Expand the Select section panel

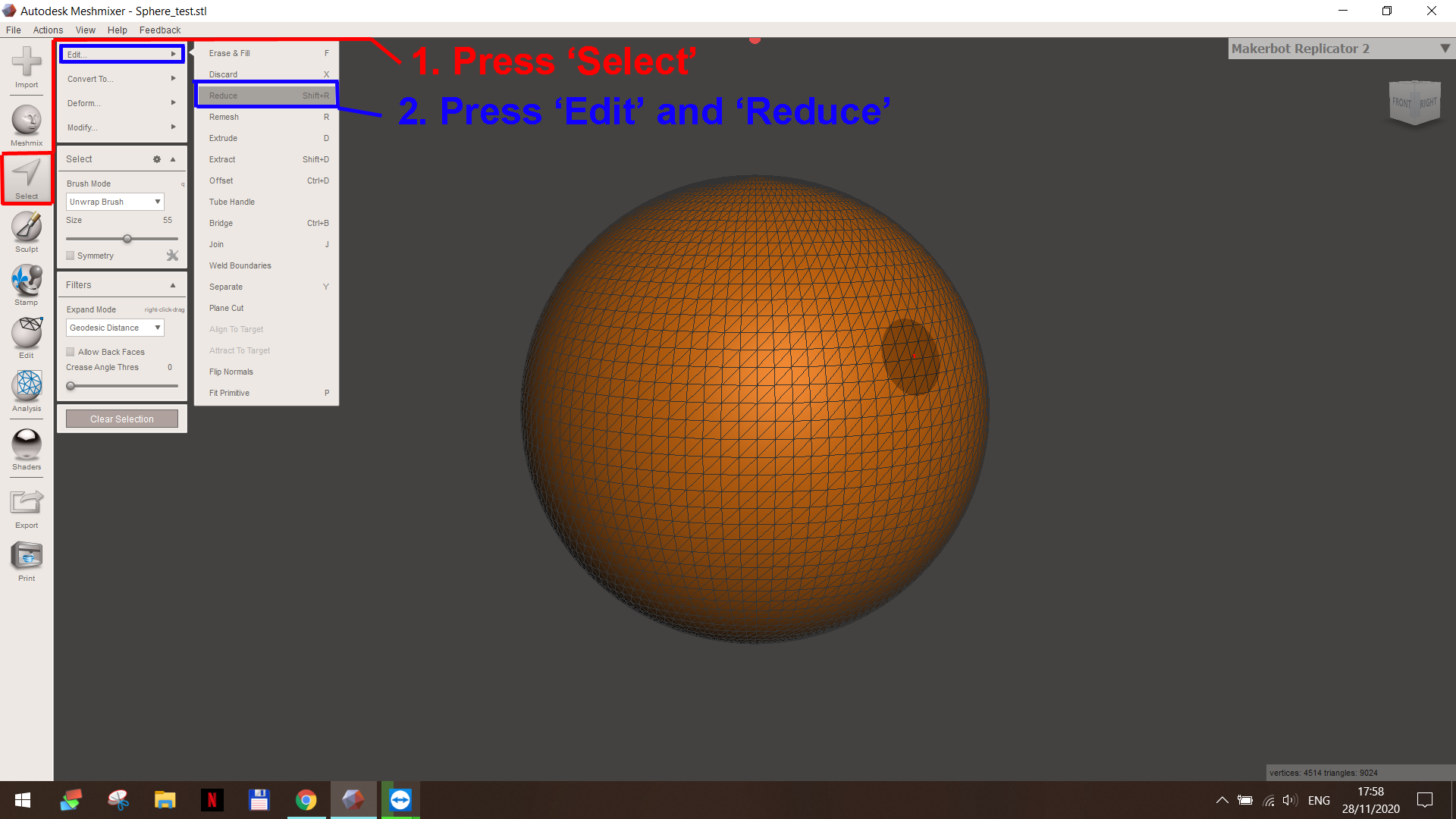(173, 159)
